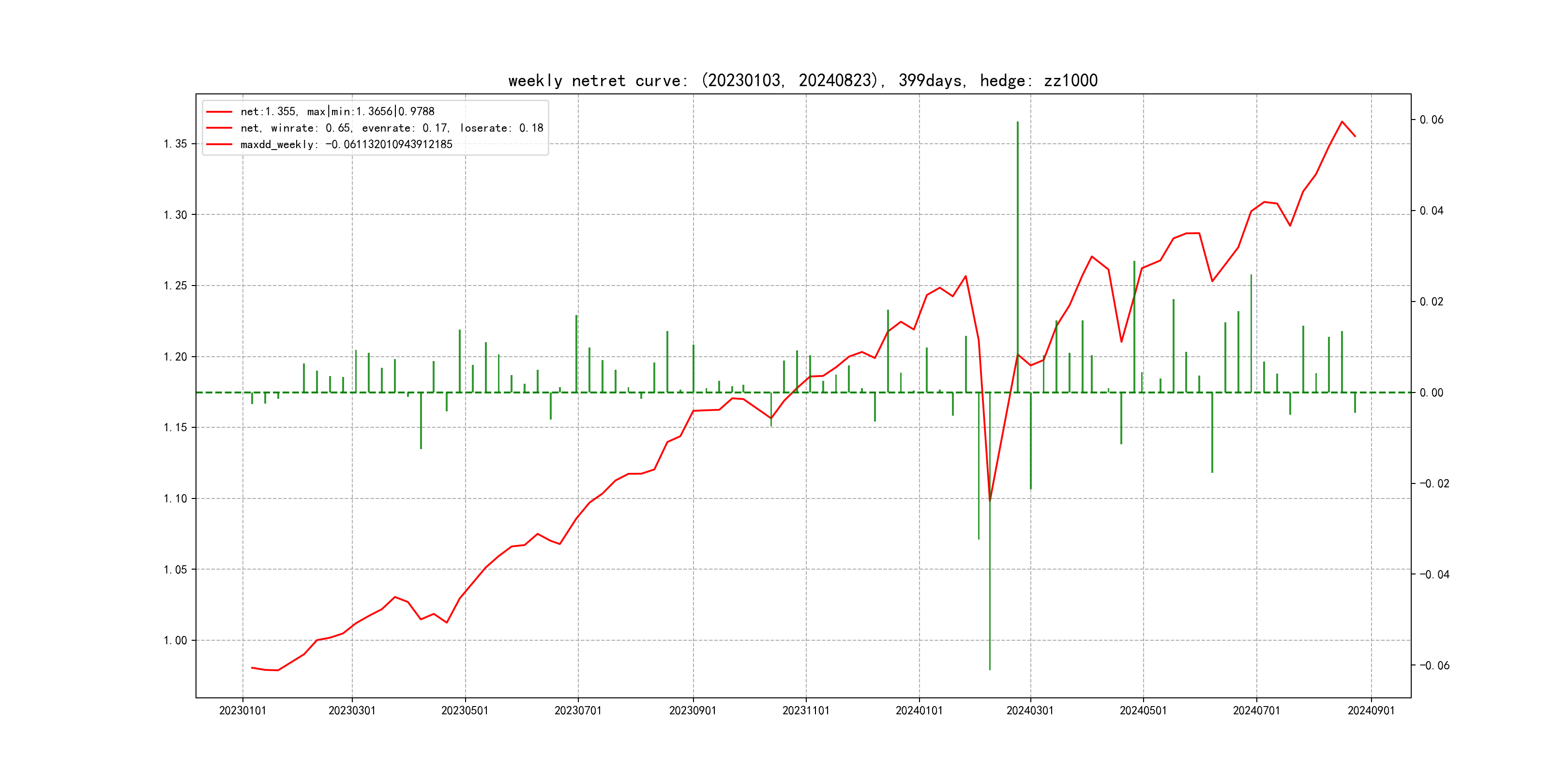Click the red curve's highest peak
The width and height of the screenshot is (1568, 784).
coord(1342,122)
